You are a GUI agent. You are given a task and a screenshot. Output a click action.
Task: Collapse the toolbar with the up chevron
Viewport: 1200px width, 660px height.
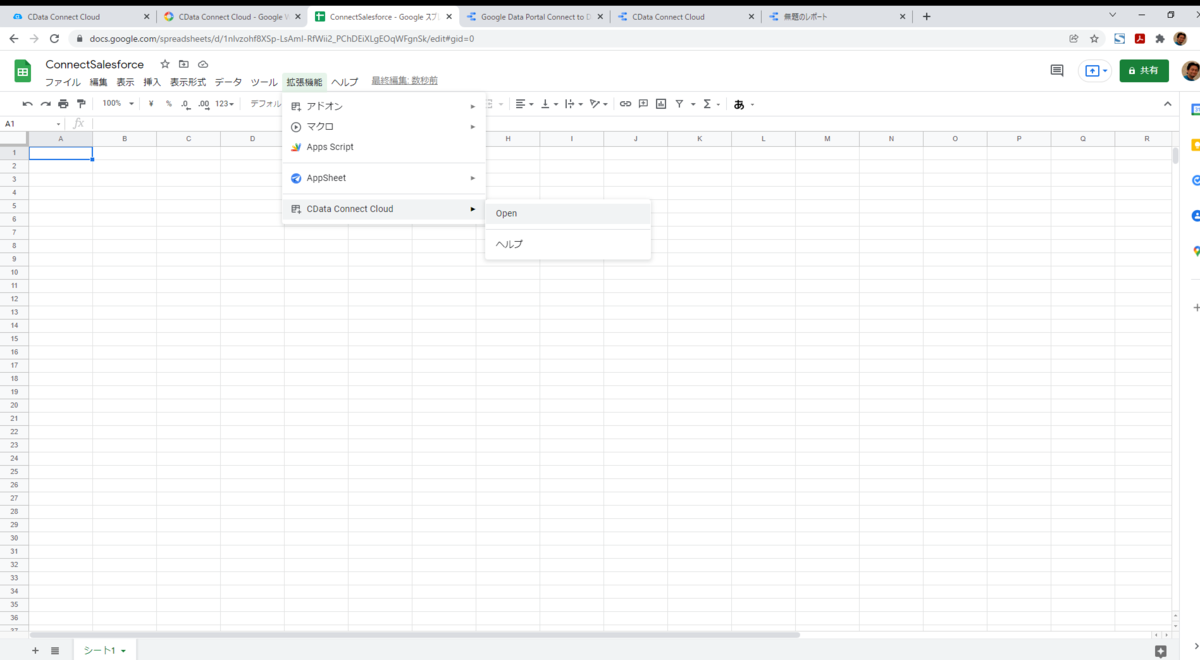[1167, 104]
